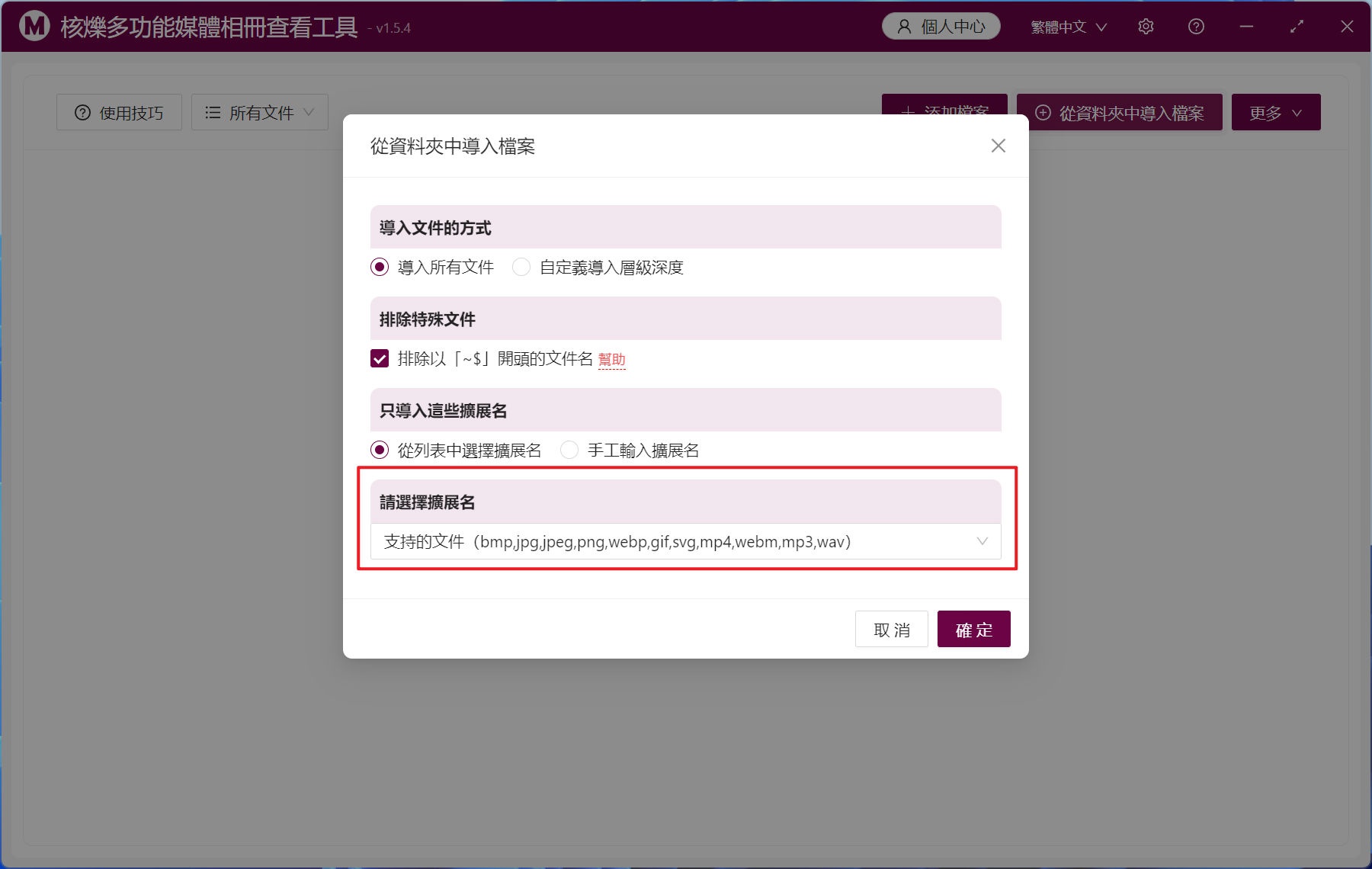The width and height of the screenshot is (1372, 869).
Task: Open the 個人中心 user center
Action: [x=941, y=27]
